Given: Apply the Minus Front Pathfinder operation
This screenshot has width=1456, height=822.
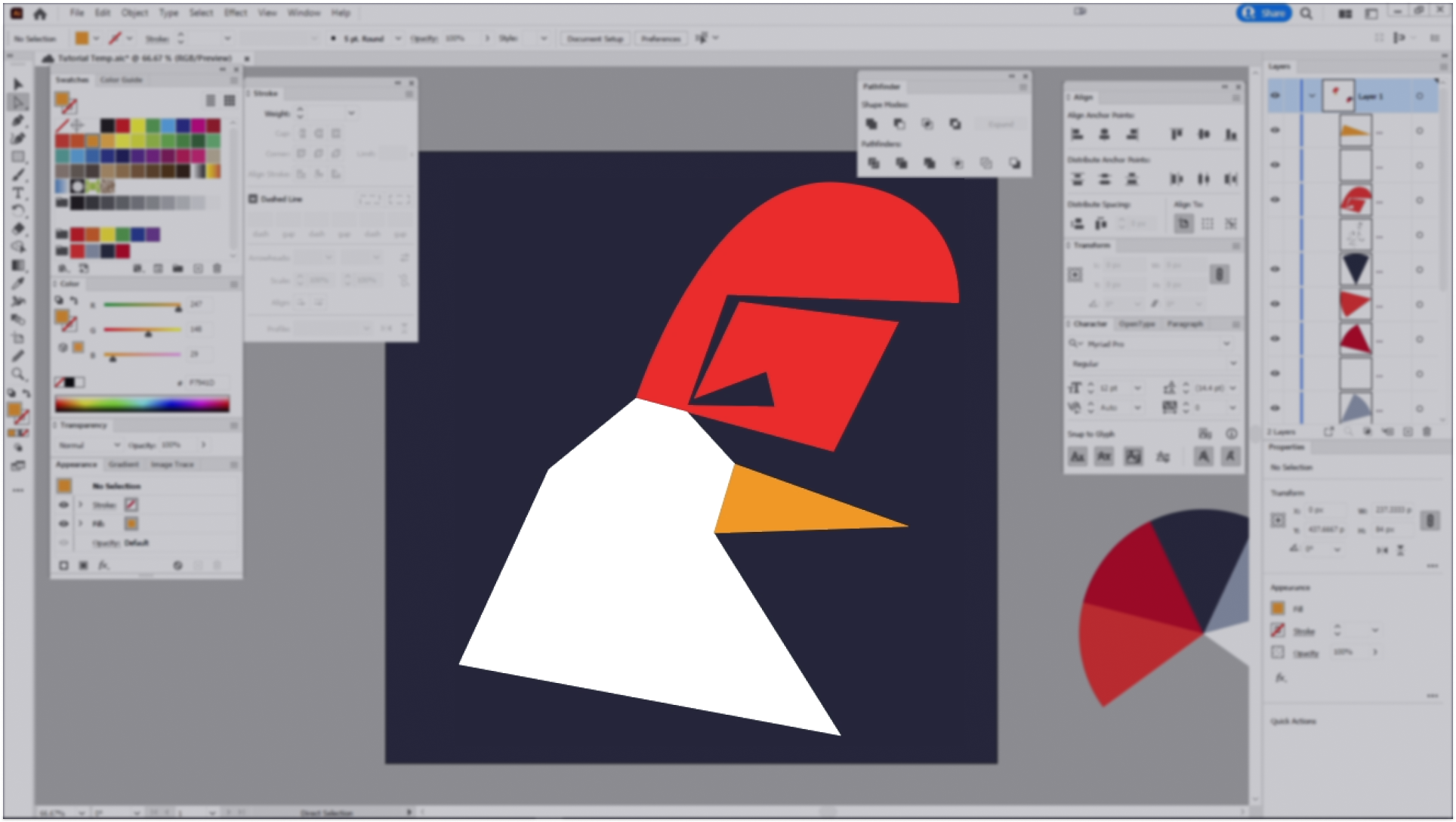Looking at the screenshot, I should [x=900, y=124].
